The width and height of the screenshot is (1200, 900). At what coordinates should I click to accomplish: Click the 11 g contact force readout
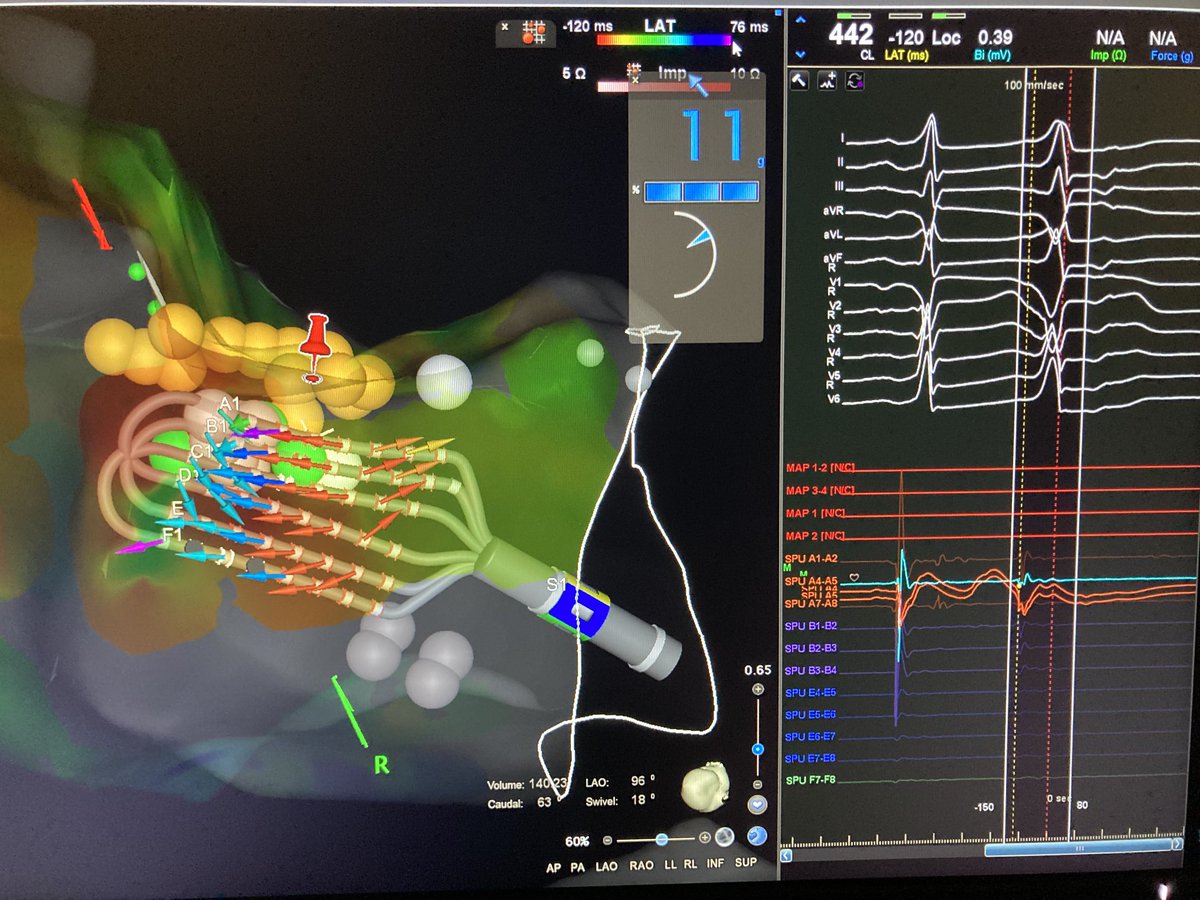tap(712, 136)
